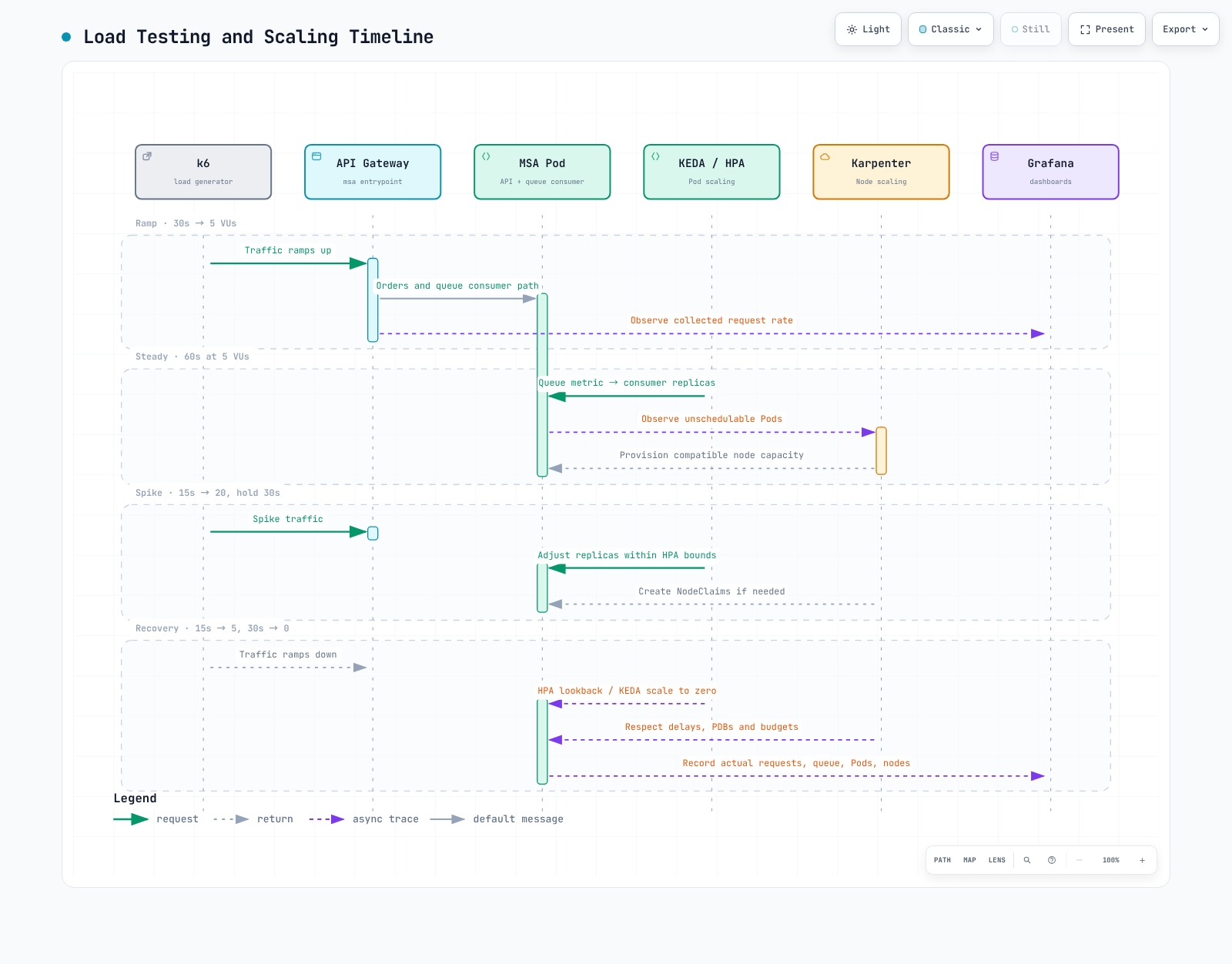Open the Classic style dropdown
The height and width of the screenshot is (964, 1232).
coord(951,29)
